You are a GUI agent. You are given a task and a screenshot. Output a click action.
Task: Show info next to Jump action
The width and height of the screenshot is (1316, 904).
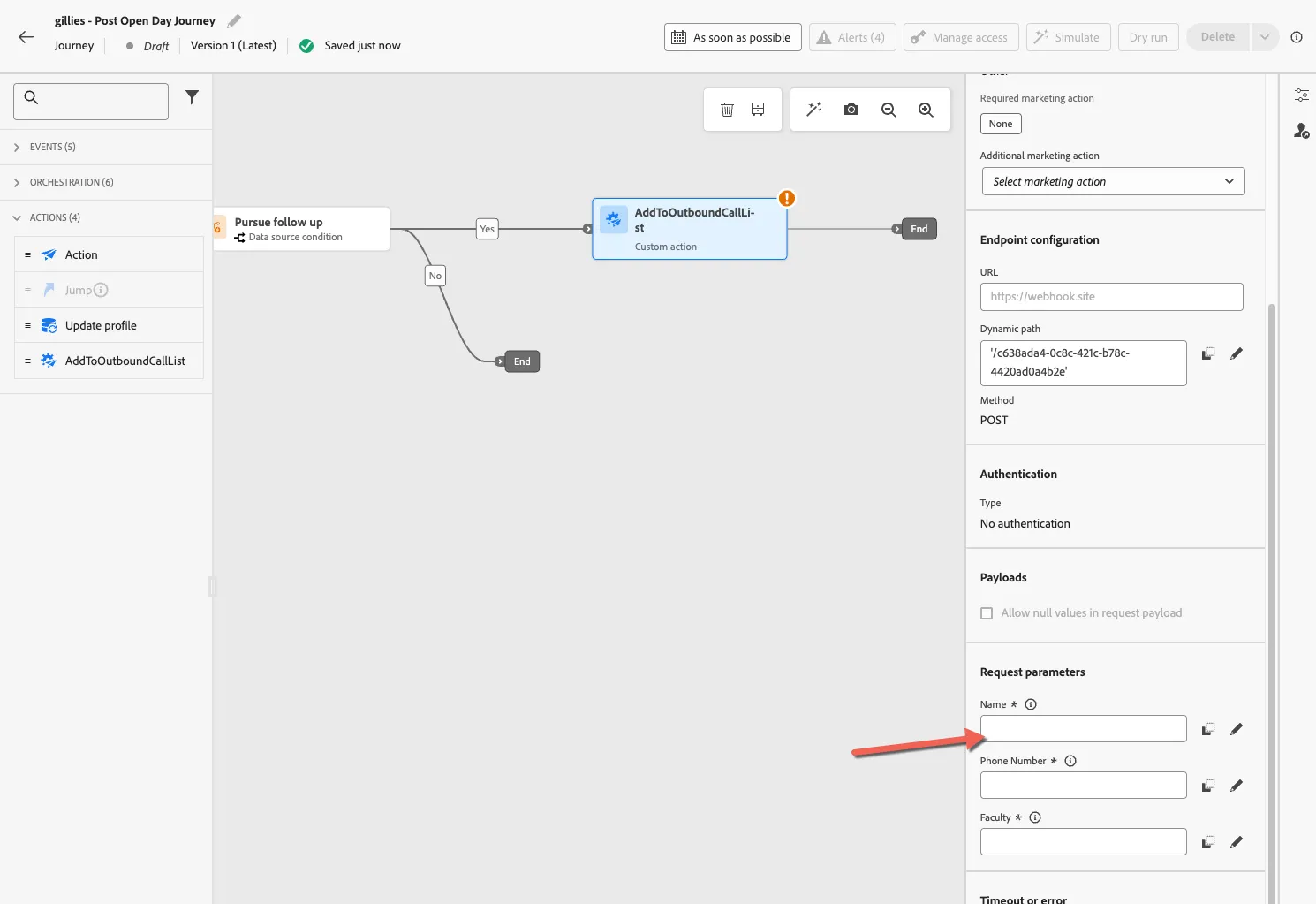[x=101, y=290]
